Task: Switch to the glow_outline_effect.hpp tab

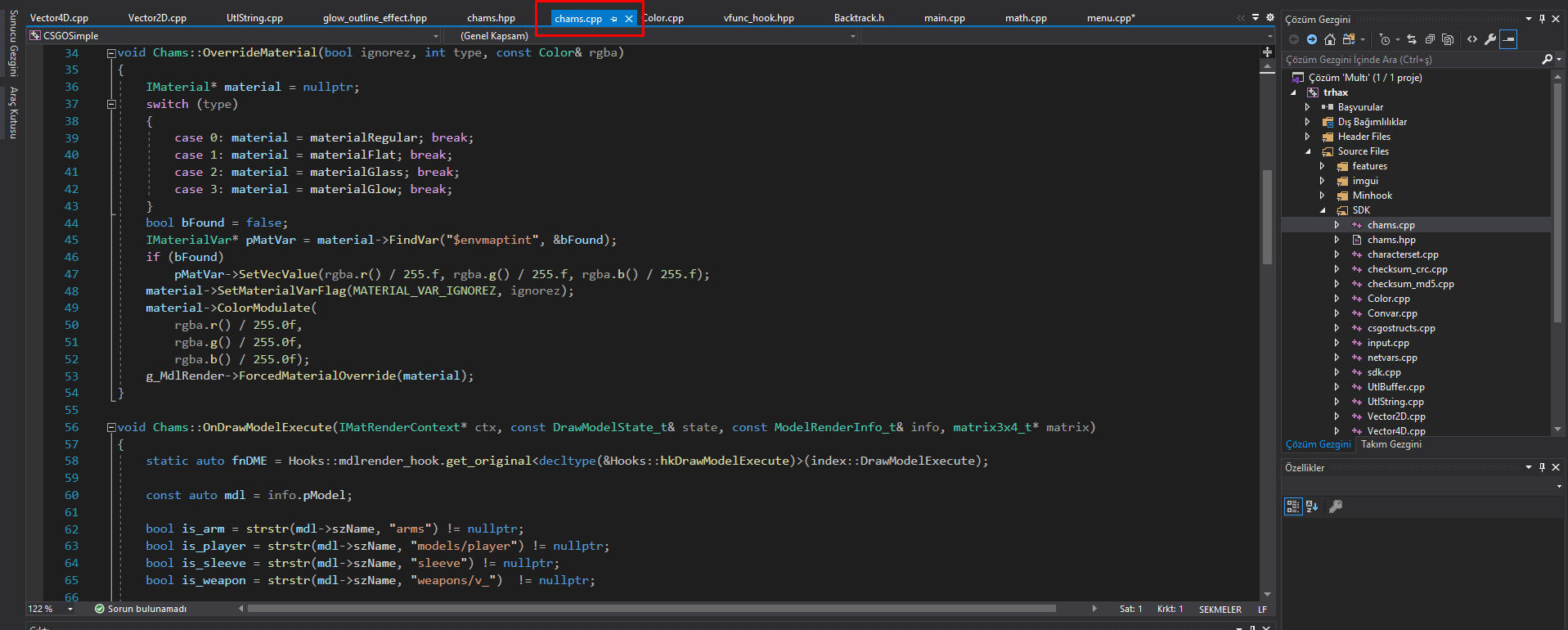Action: [x=375, y=18]
